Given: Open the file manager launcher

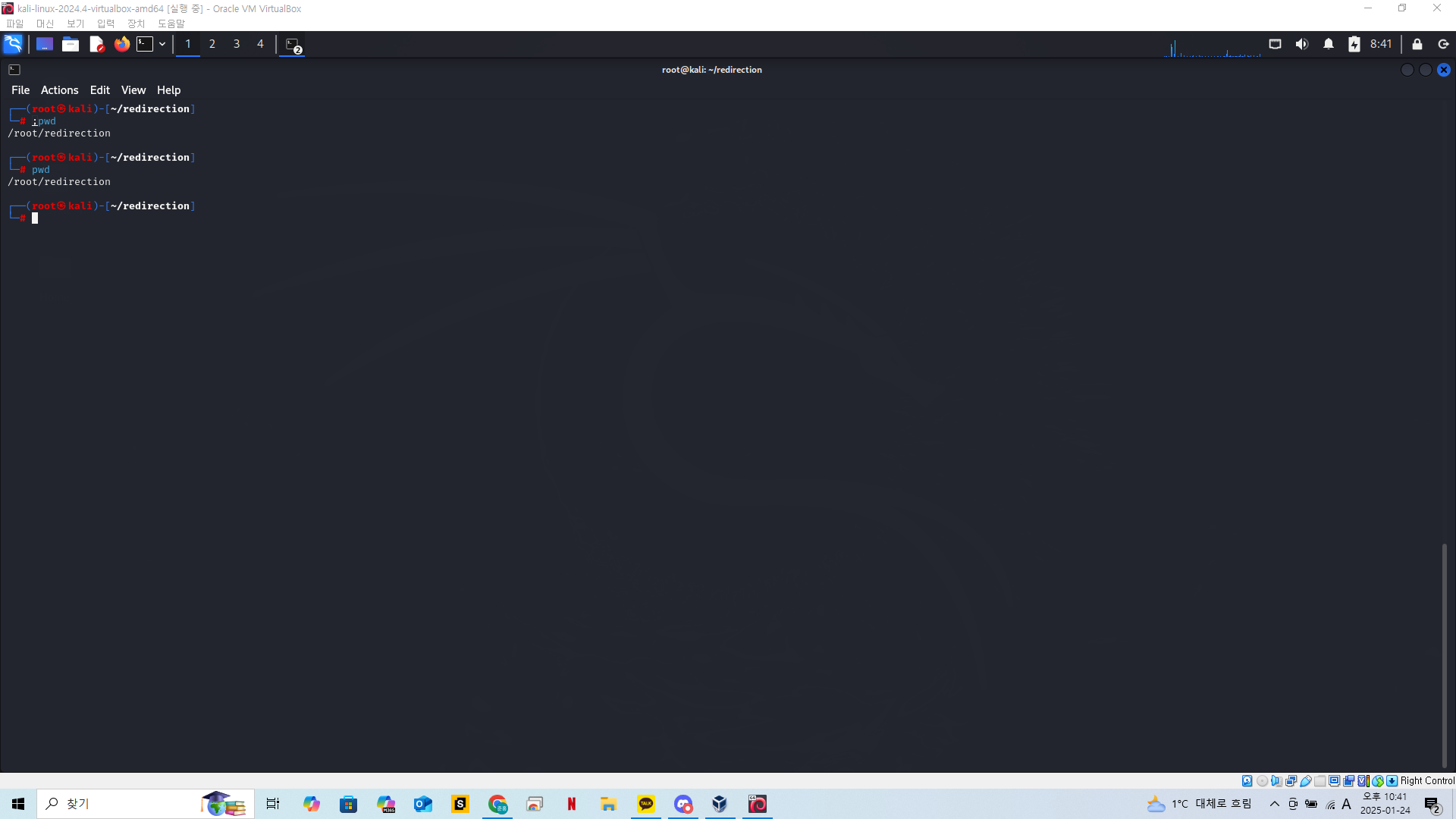Looking at the screenshot, I should pyautogui.click(x=71, y=44).
